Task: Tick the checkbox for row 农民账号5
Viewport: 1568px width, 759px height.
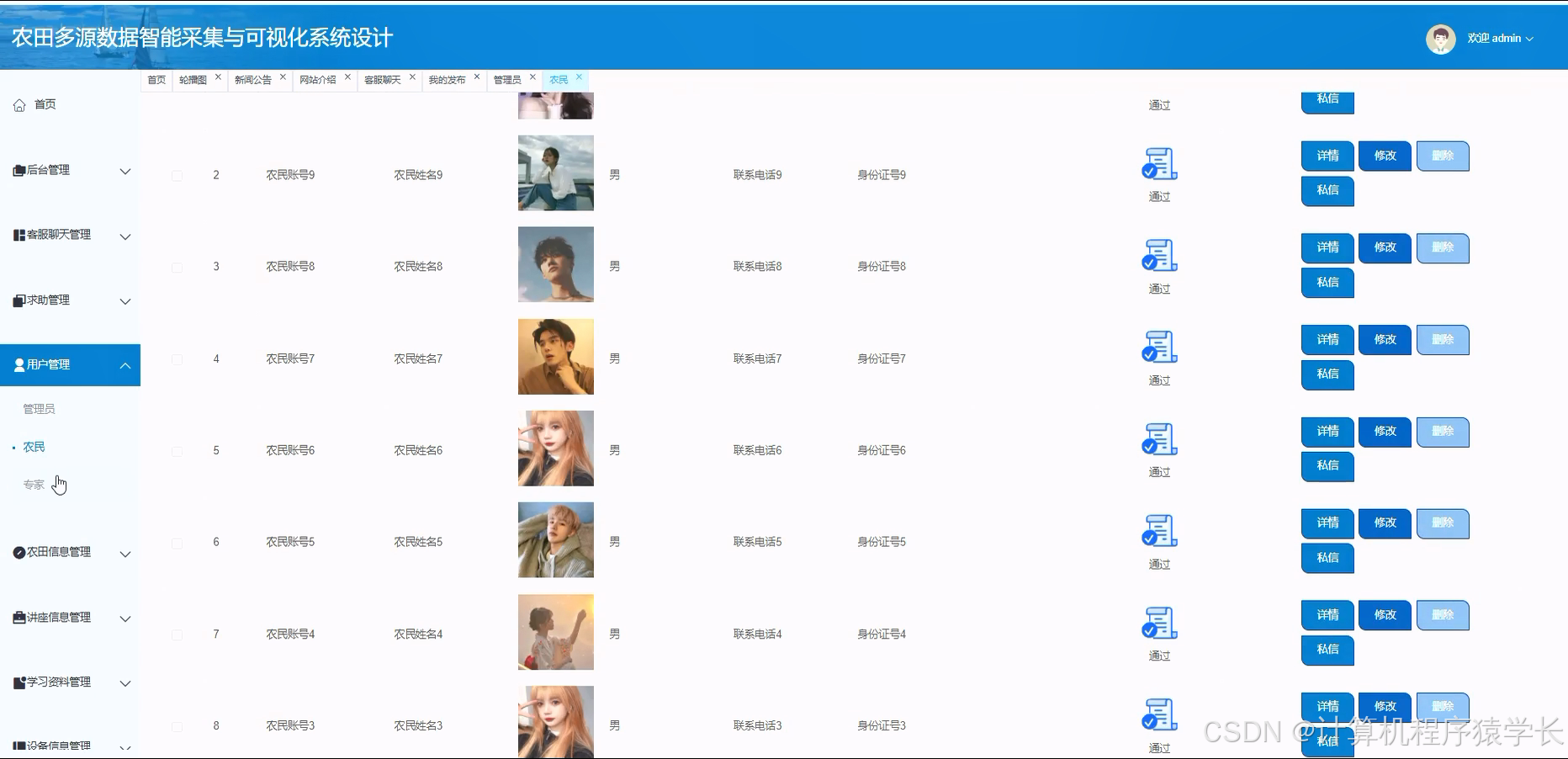Action: tap(177, 543)
